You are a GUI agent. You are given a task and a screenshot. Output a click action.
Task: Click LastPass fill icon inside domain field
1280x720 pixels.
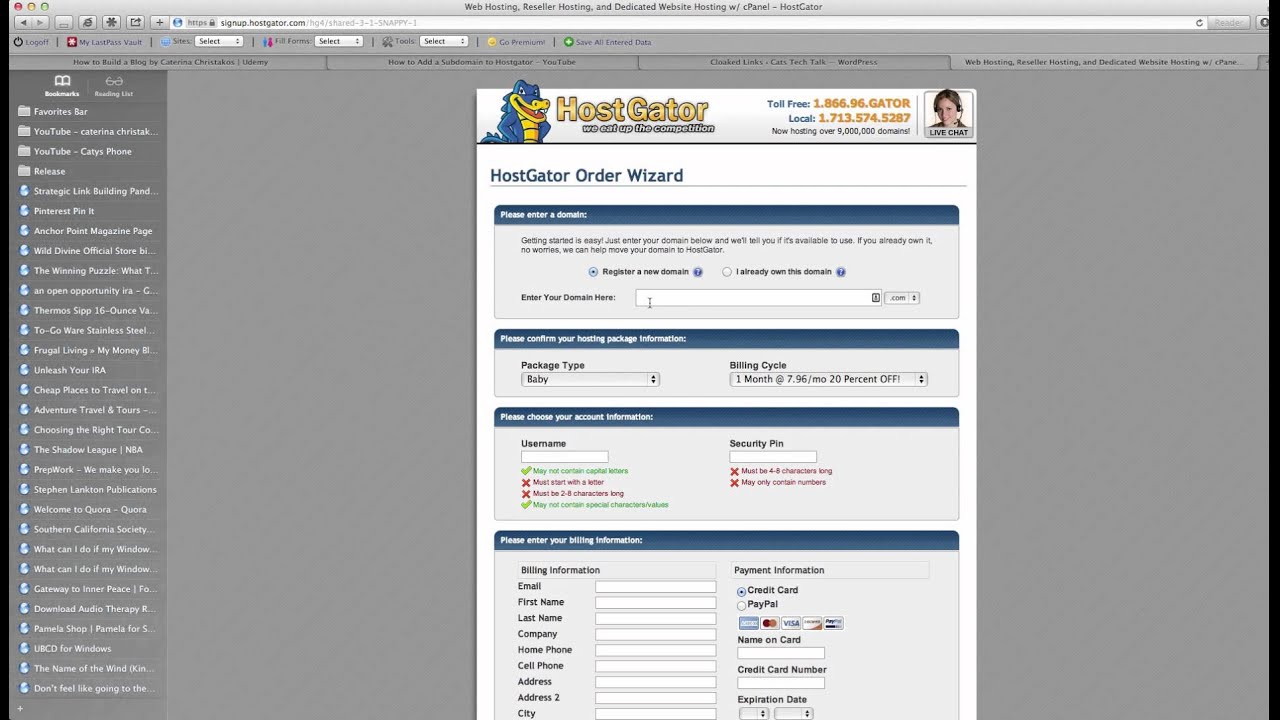coord(875,298)
